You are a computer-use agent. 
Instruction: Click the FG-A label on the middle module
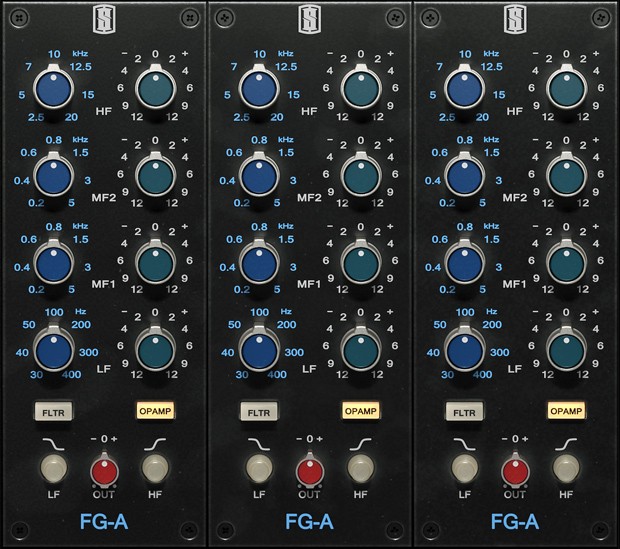(x=310, y=521)
